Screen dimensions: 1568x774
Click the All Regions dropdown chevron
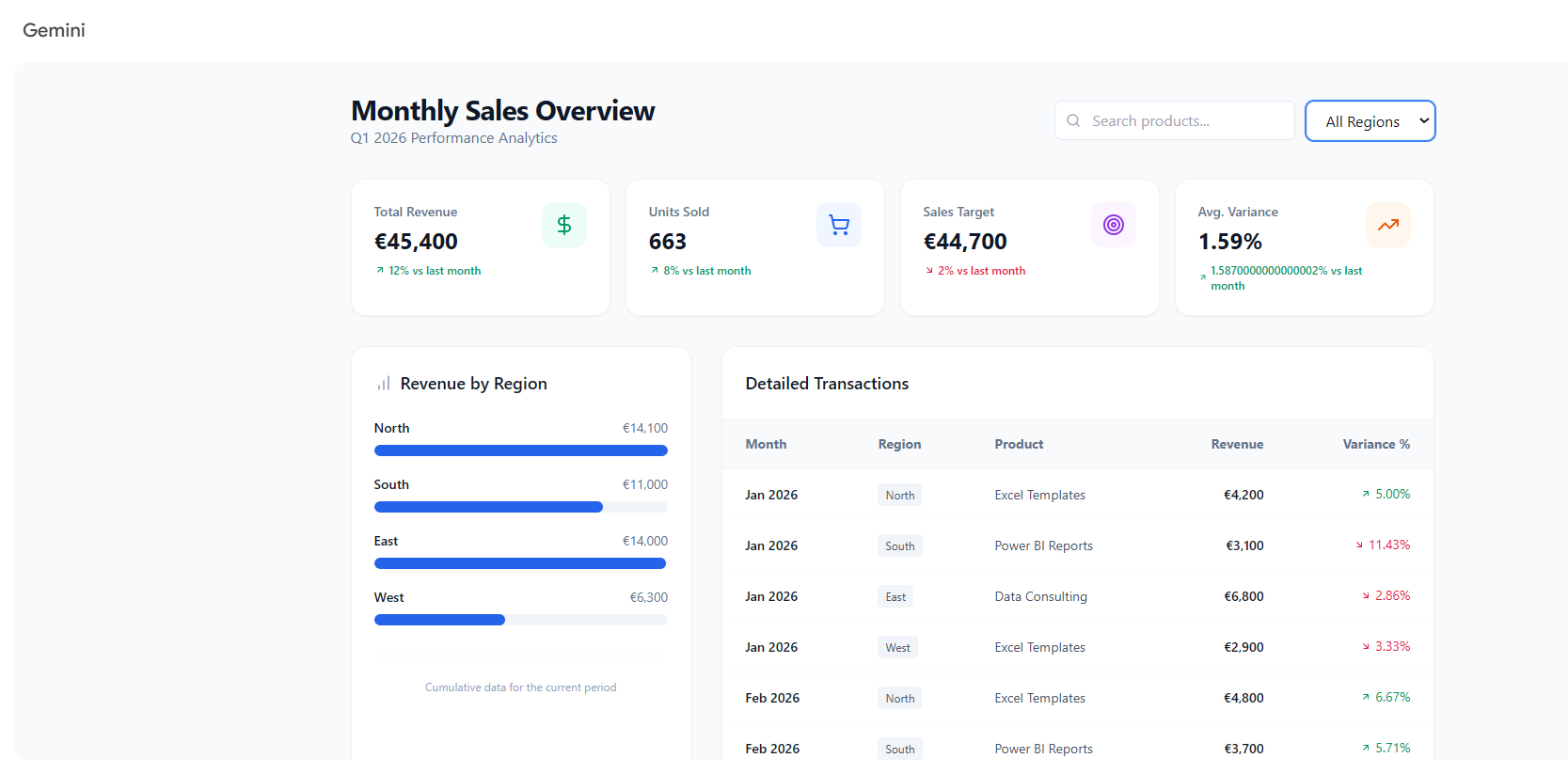[x=1424, y=120]
